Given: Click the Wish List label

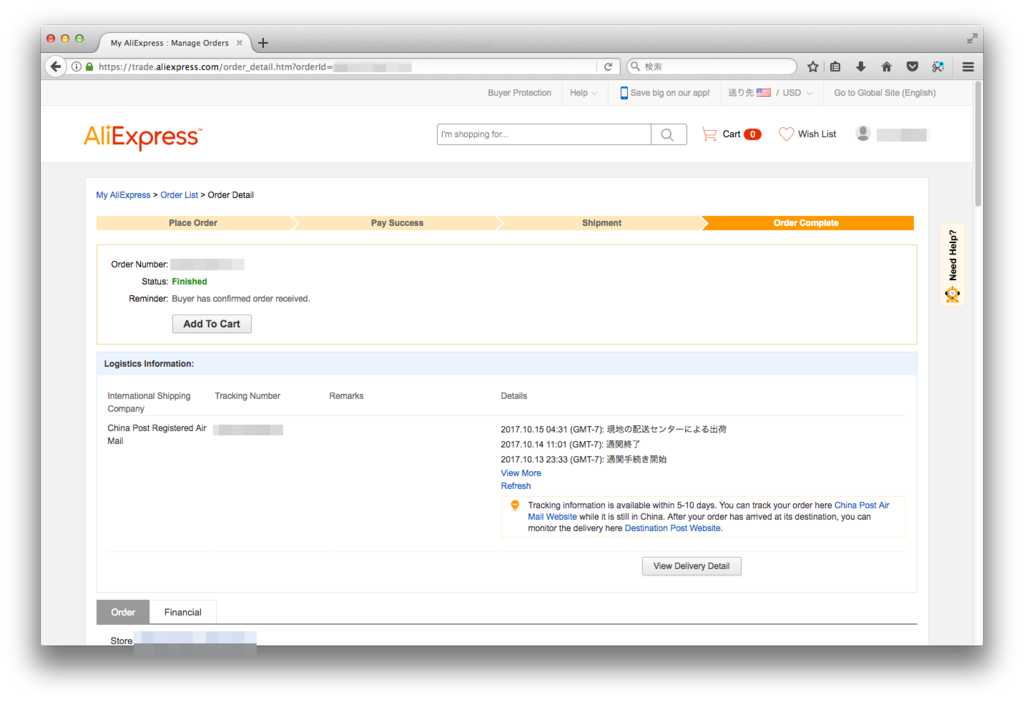Looking at the screenshot, I should pyautogui.click(x=816, y=134).
